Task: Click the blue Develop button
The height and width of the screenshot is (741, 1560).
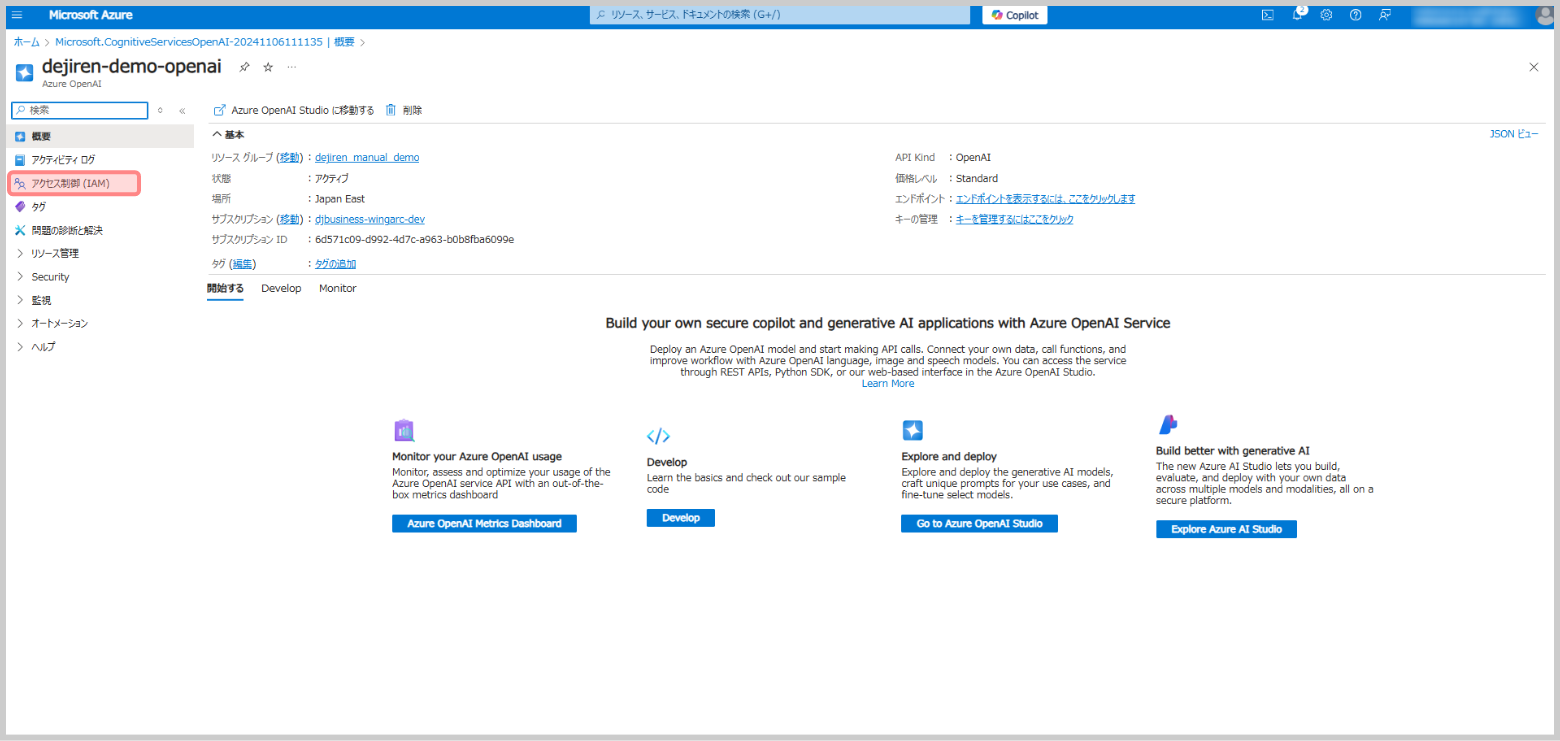Action: 681,518
